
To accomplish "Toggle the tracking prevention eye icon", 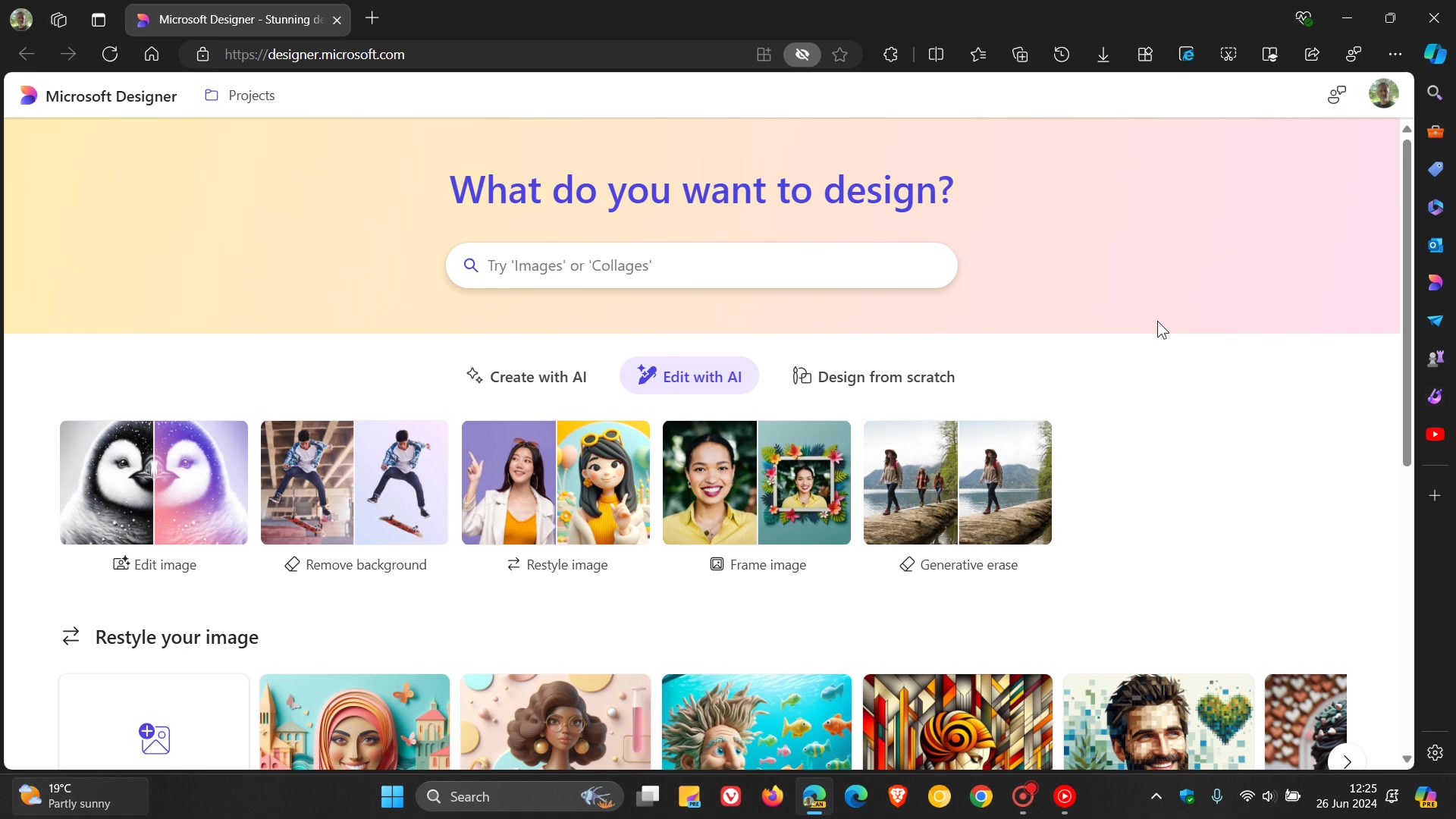I will pyautogui.click(x=802, y=54).
